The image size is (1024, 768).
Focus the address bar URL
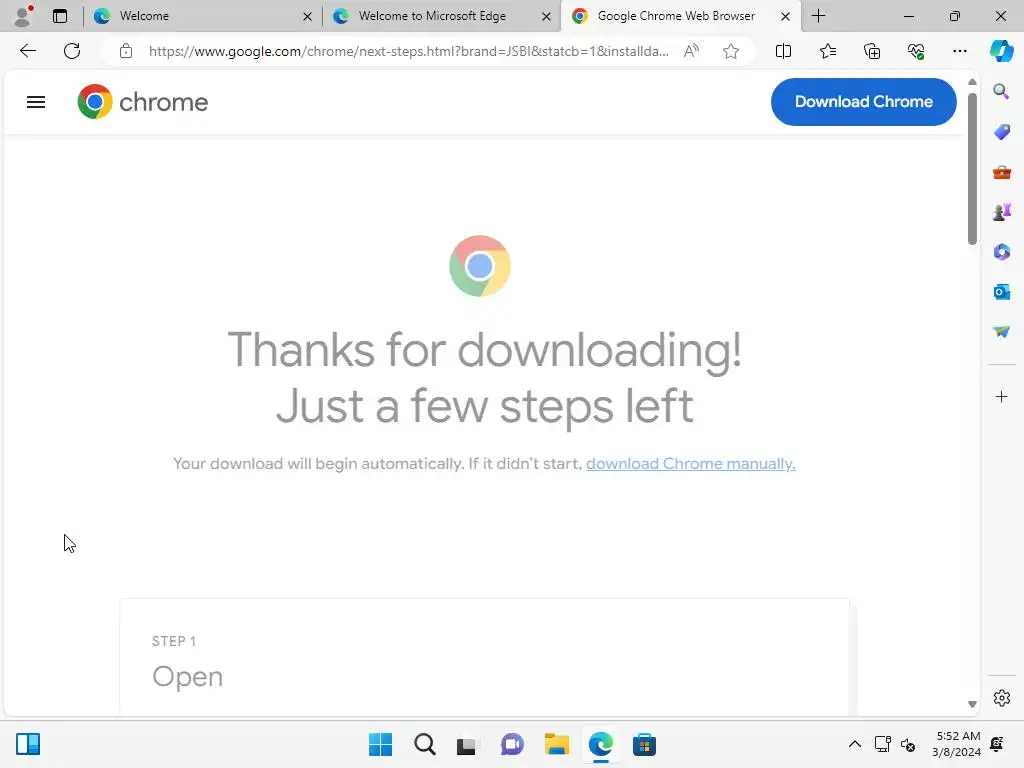[x=408, y=51]
